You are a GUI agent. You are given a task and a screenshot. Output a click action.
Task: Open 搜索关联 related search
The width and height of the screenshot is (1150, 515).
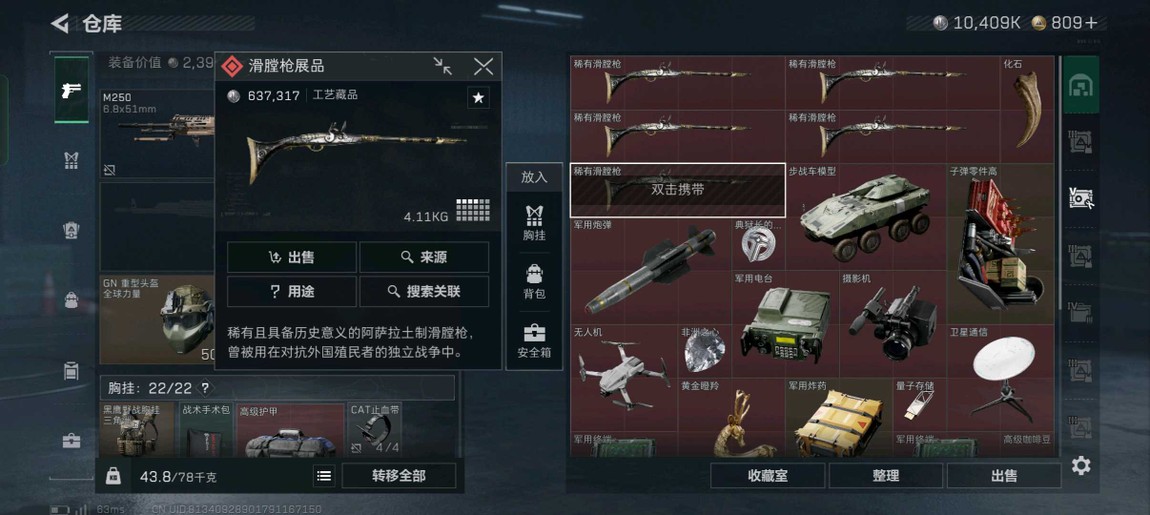point(424,291)
